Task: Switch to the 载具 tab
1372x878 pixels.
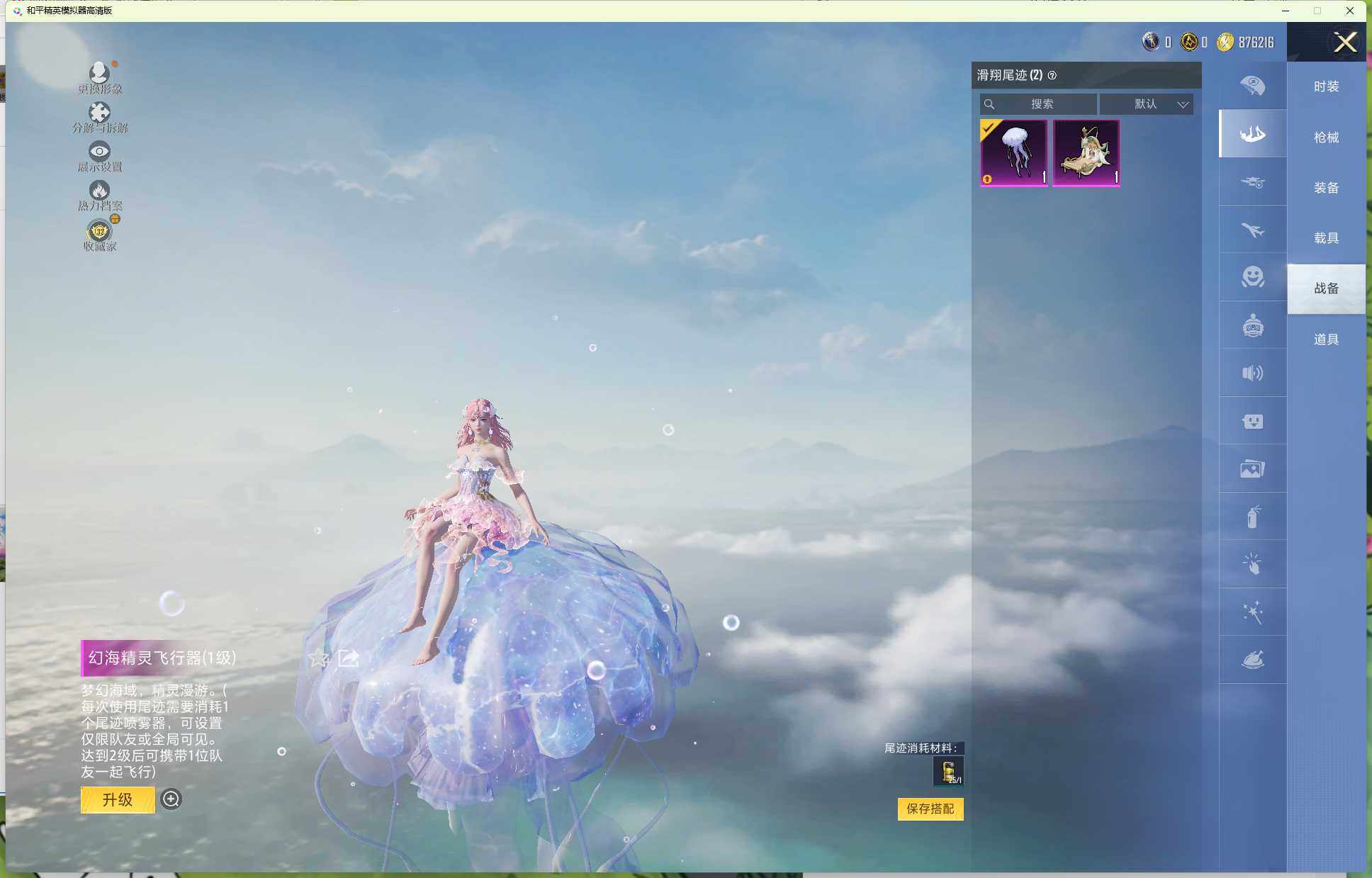Action: (x=1326, y=238)
